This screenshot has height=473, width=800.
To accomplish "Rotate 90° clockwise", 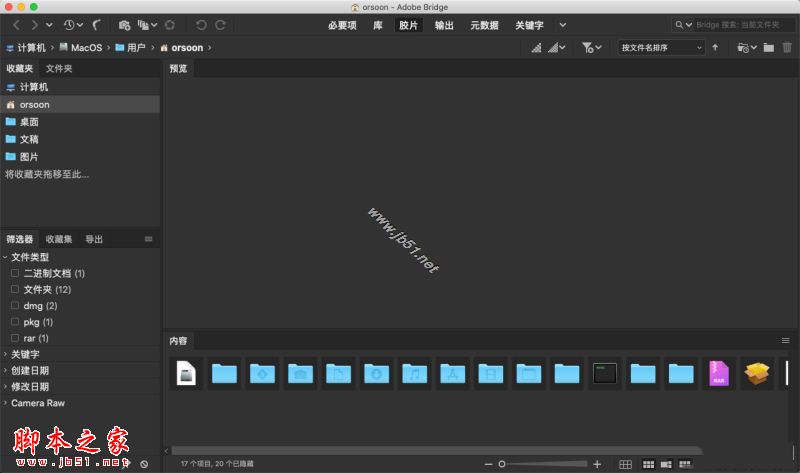I will (220, 25).
